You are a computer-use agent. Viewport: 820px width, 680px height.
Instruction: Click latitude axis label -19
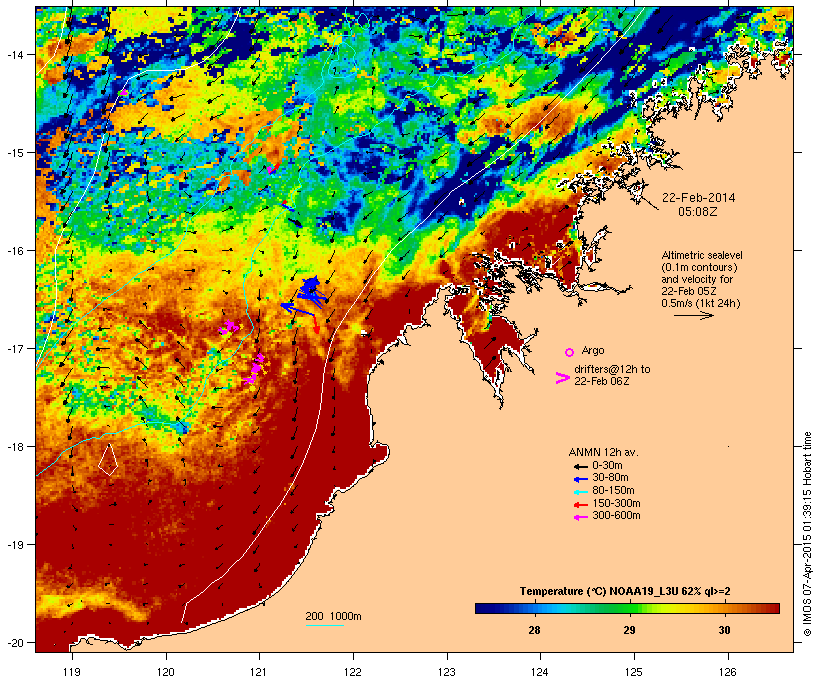pyautogui.click(x=14, y=545)
